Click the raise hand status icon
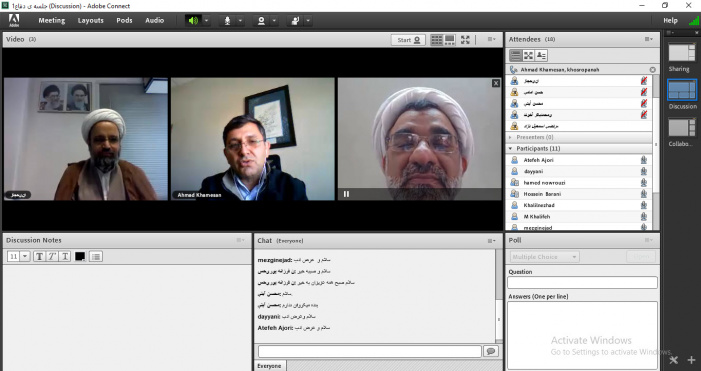Screen dimensions: 701x371 (x=295, y=21)
